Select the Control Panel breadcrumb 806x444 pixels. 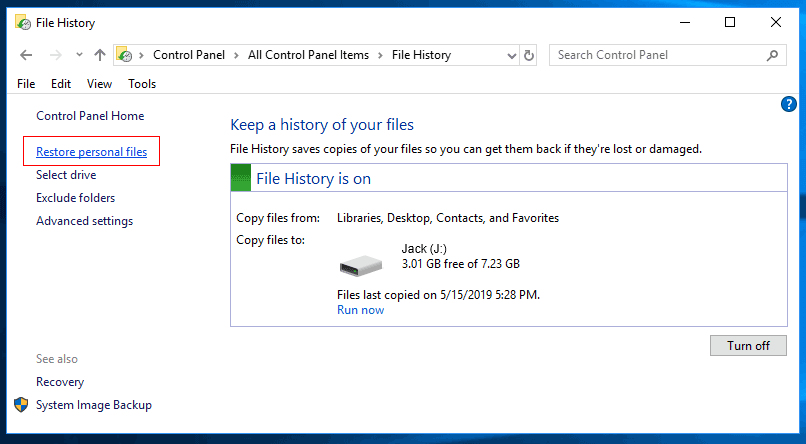click(189, 55)
